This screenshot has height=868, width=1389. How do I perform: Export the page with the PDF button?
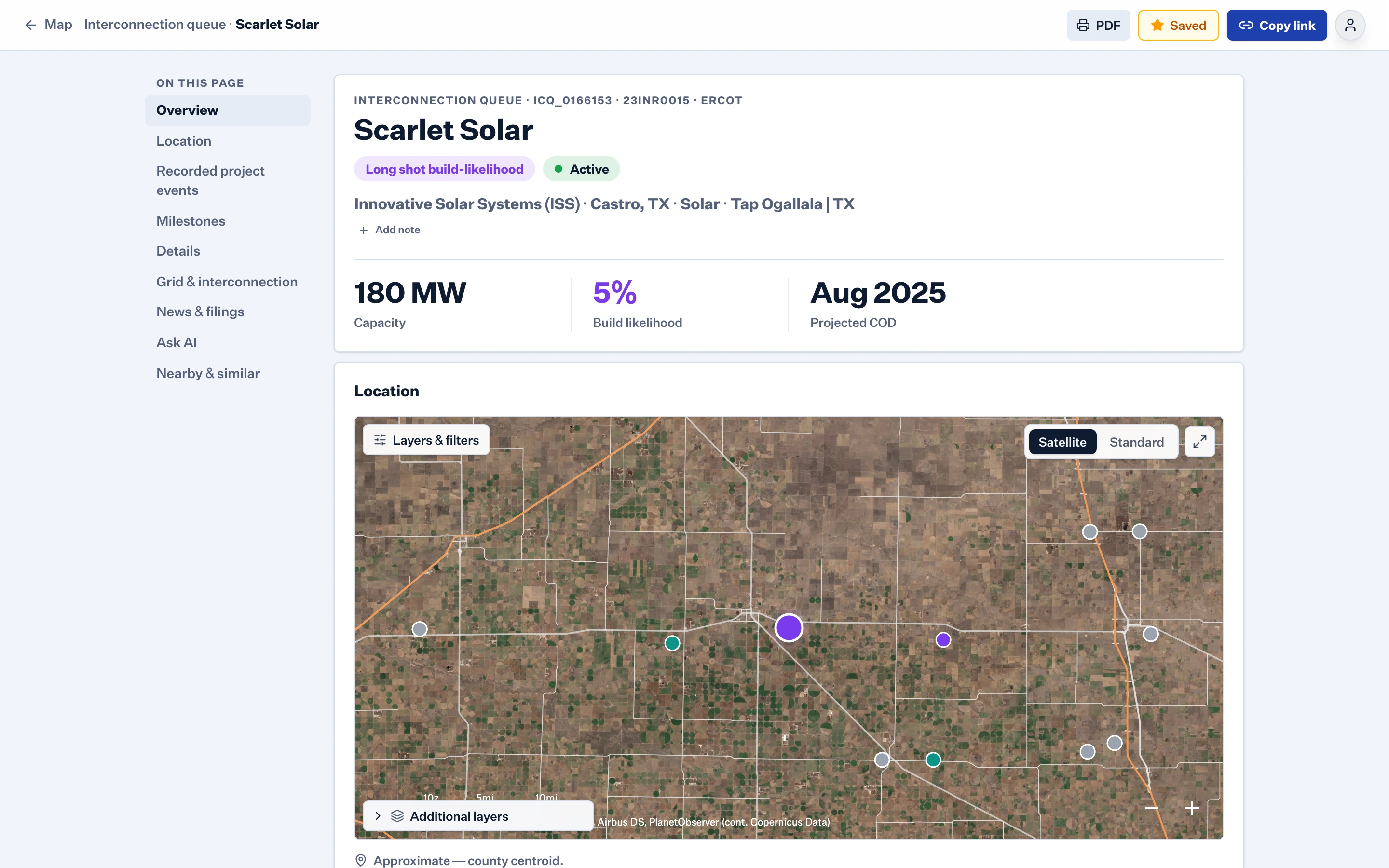1098,25
